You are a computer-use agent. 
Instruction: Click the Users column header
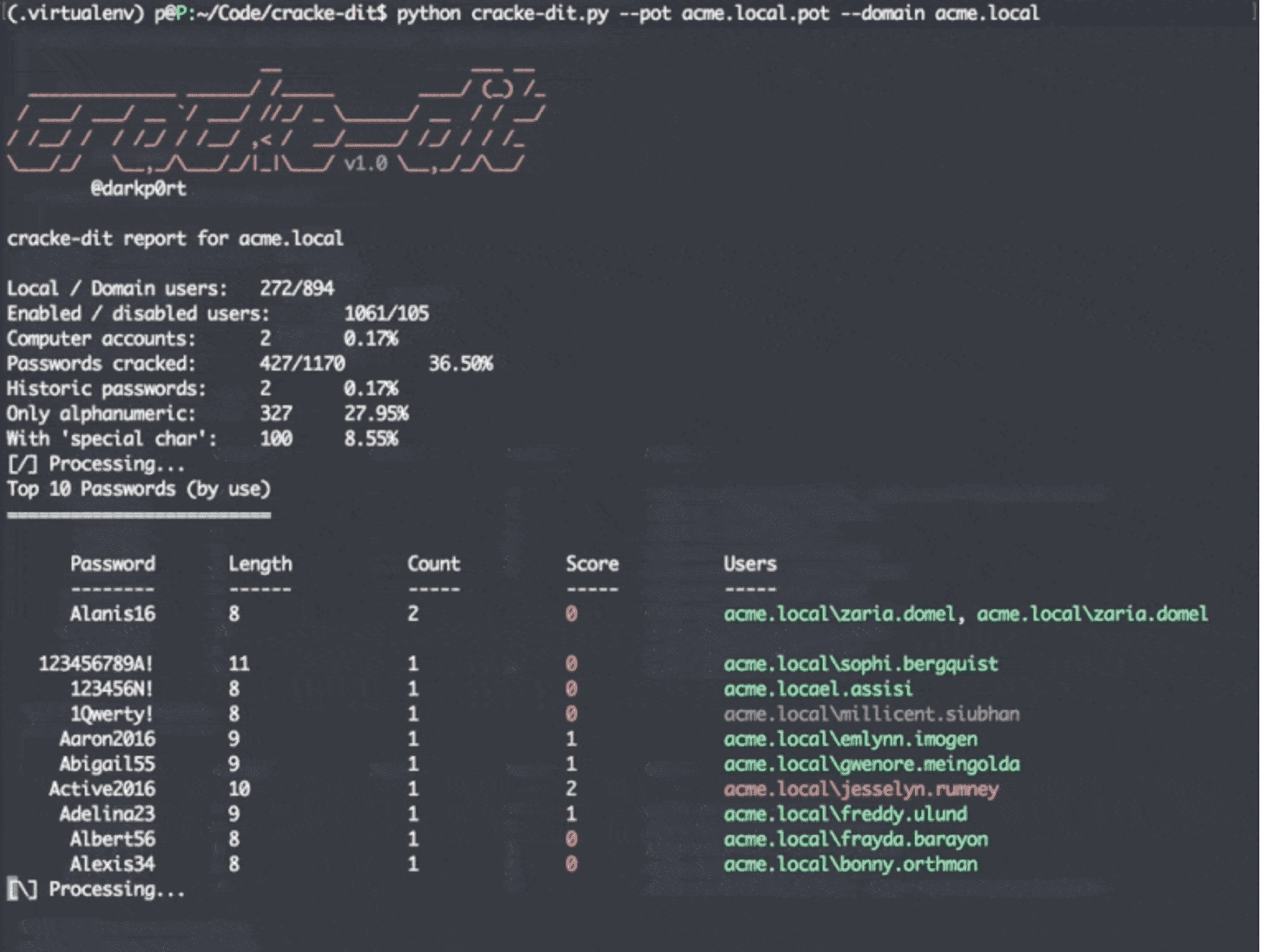[x=750, y=564]
